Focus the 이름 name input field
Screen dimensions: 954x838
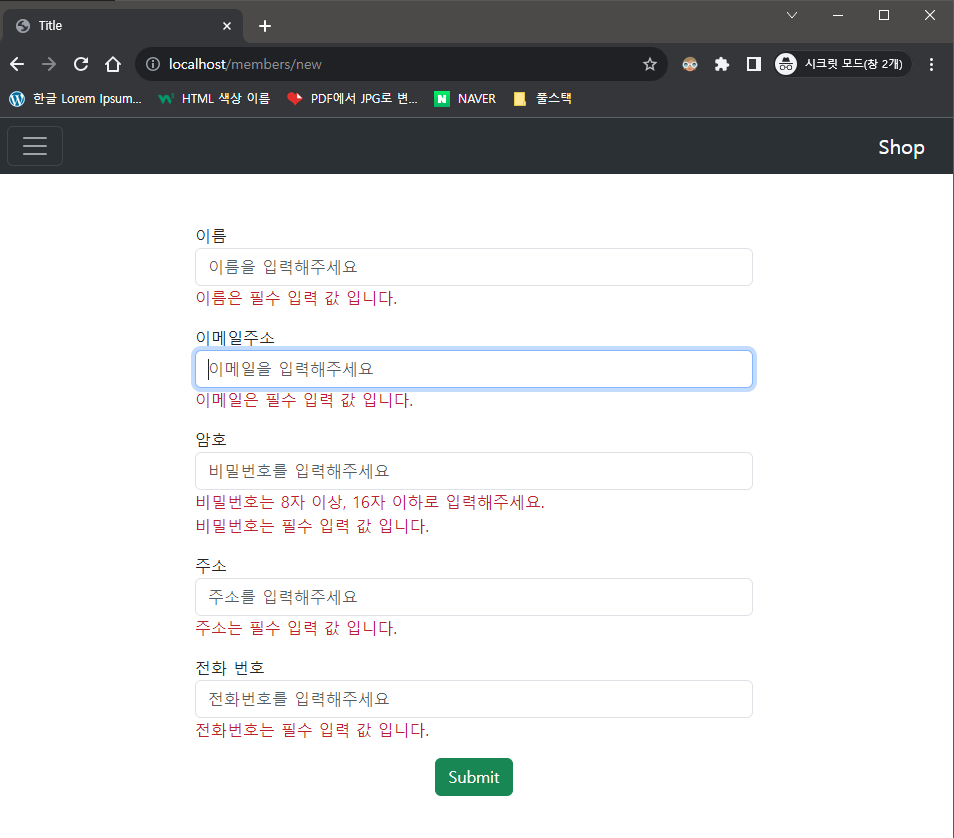pos(473,267)
